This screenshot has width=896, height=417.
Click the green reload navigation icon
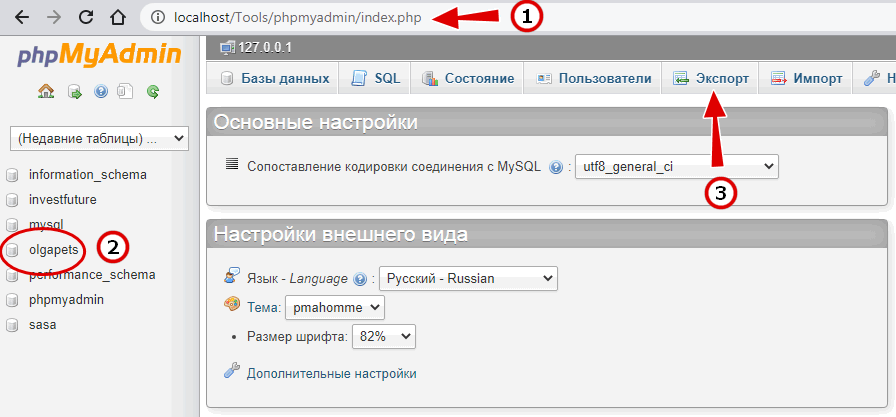click(153, 91)
